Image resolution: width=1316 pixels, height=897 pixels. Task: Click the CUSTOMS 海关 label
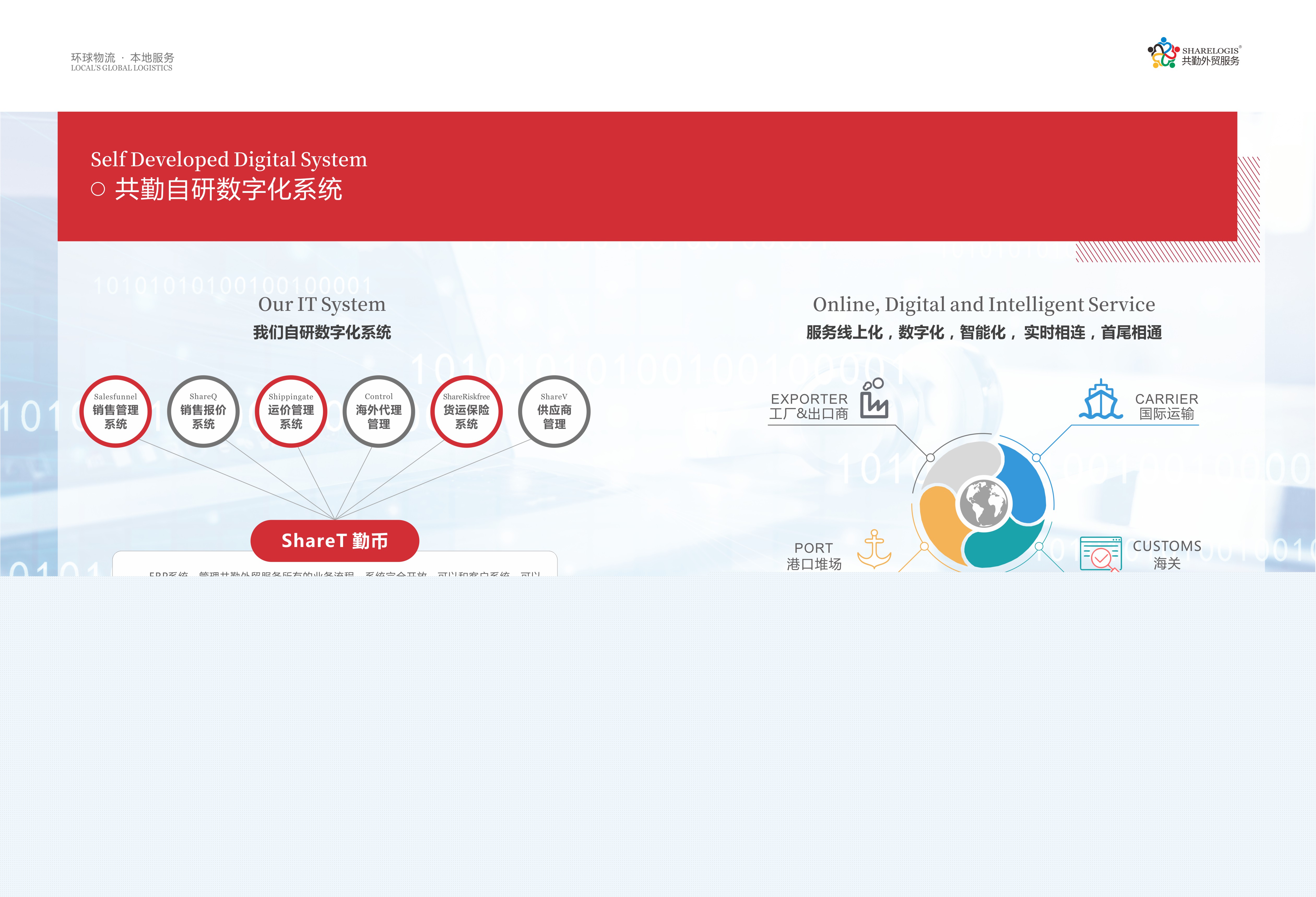point(1167,554)
